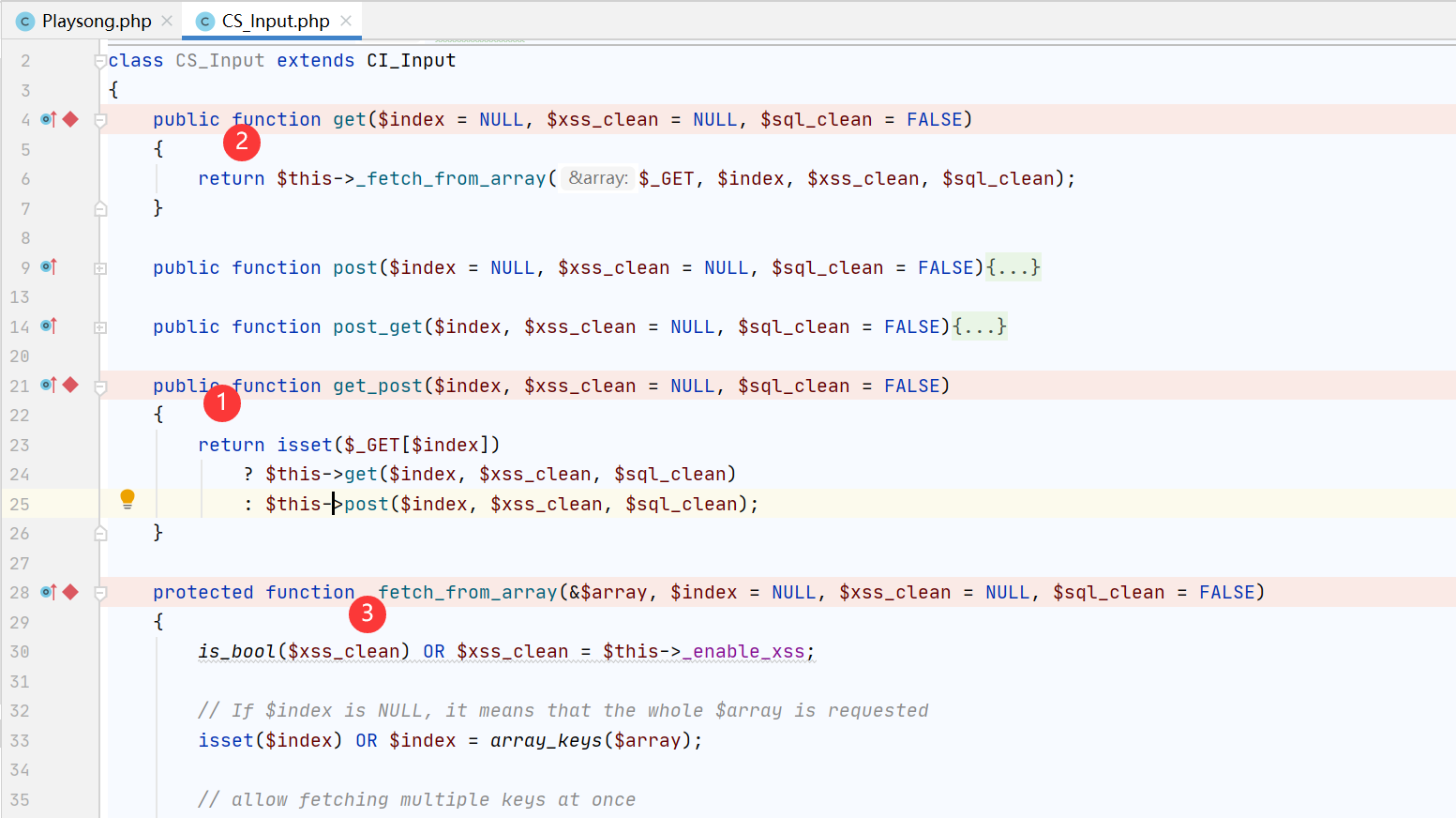Open overridden method marker on line 14
This screenshot has height=818, width=1456.
[49, 326]
